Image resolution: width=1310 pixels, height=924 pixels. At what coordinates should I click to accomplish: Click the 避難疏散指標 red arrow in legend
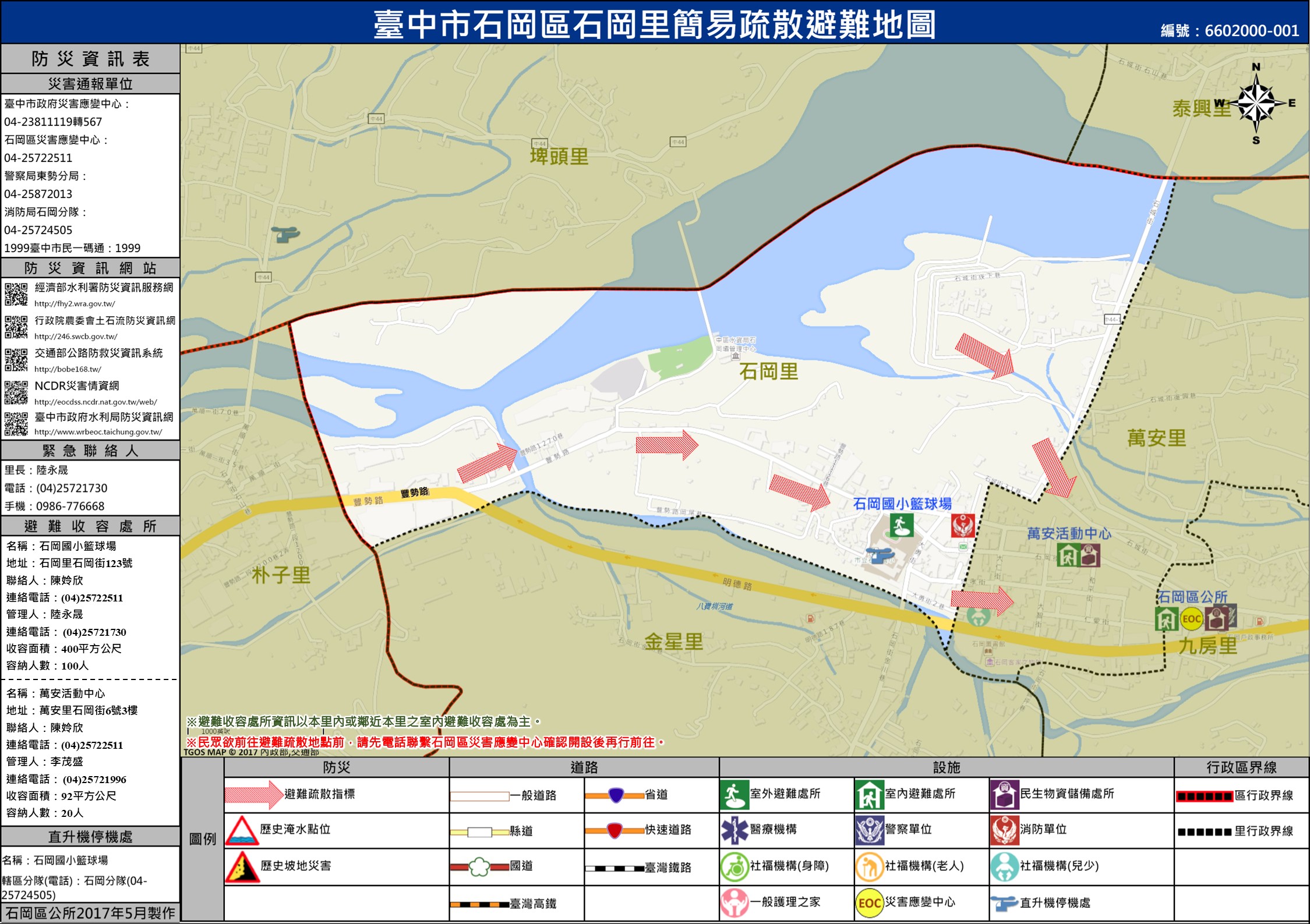(253, 795)
